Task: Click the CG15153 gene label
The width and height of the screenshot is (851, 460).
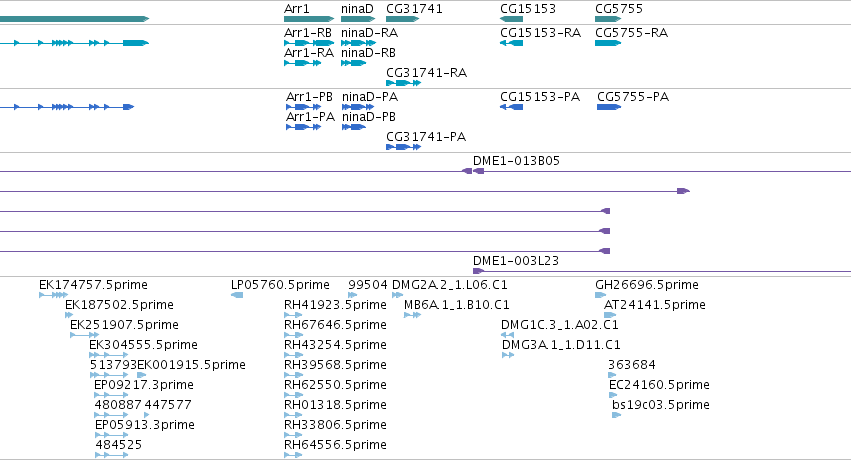Action: pyautogui.click(x=528, y=9)
